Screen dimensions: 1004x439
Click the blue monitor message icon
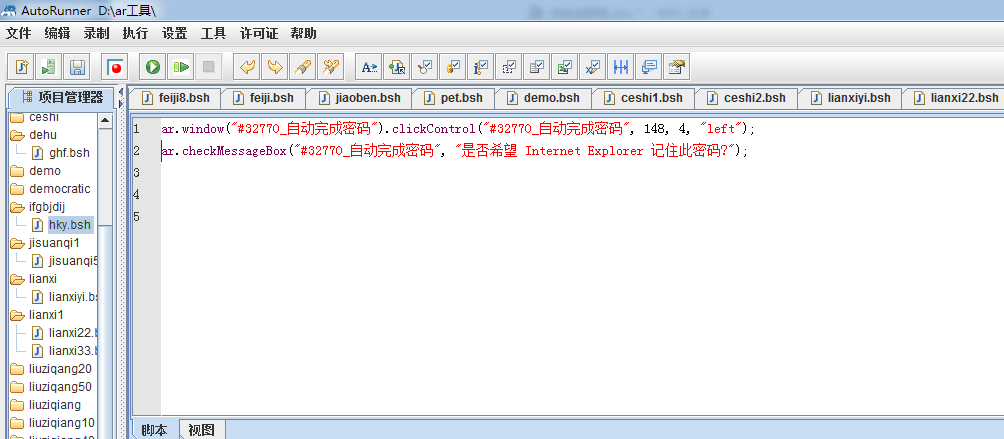[649, 66]
